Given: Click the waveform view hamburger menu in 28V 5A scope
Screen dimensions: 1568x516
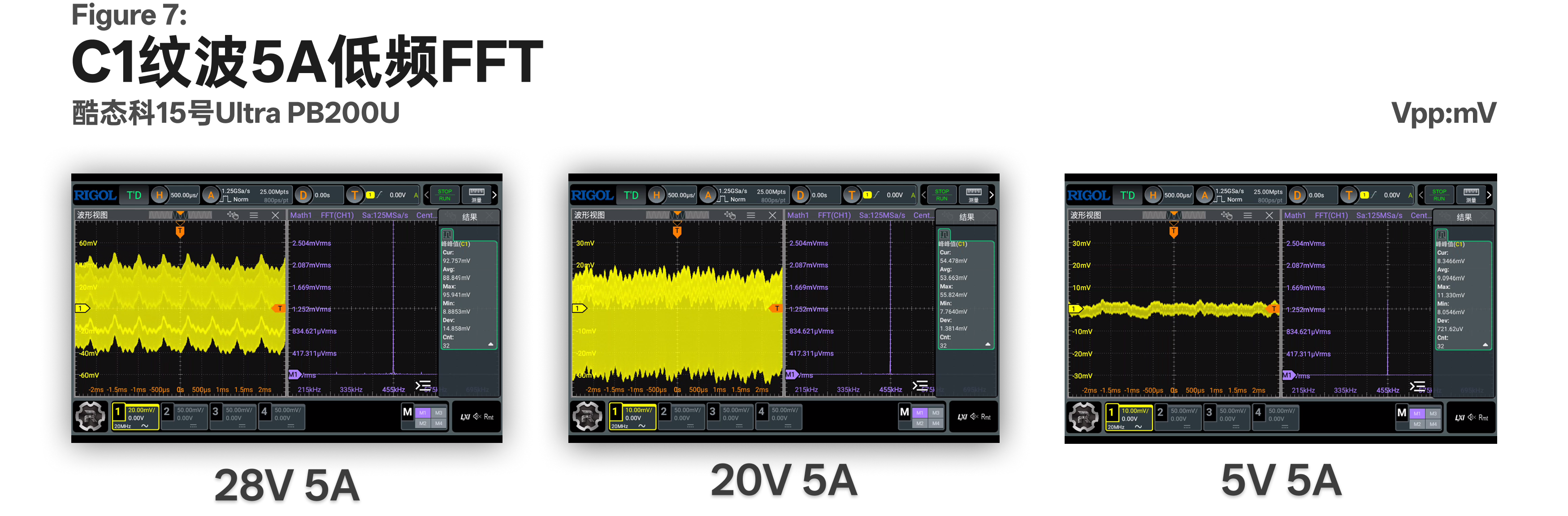Looking at the screenshot, I should 254,215.
